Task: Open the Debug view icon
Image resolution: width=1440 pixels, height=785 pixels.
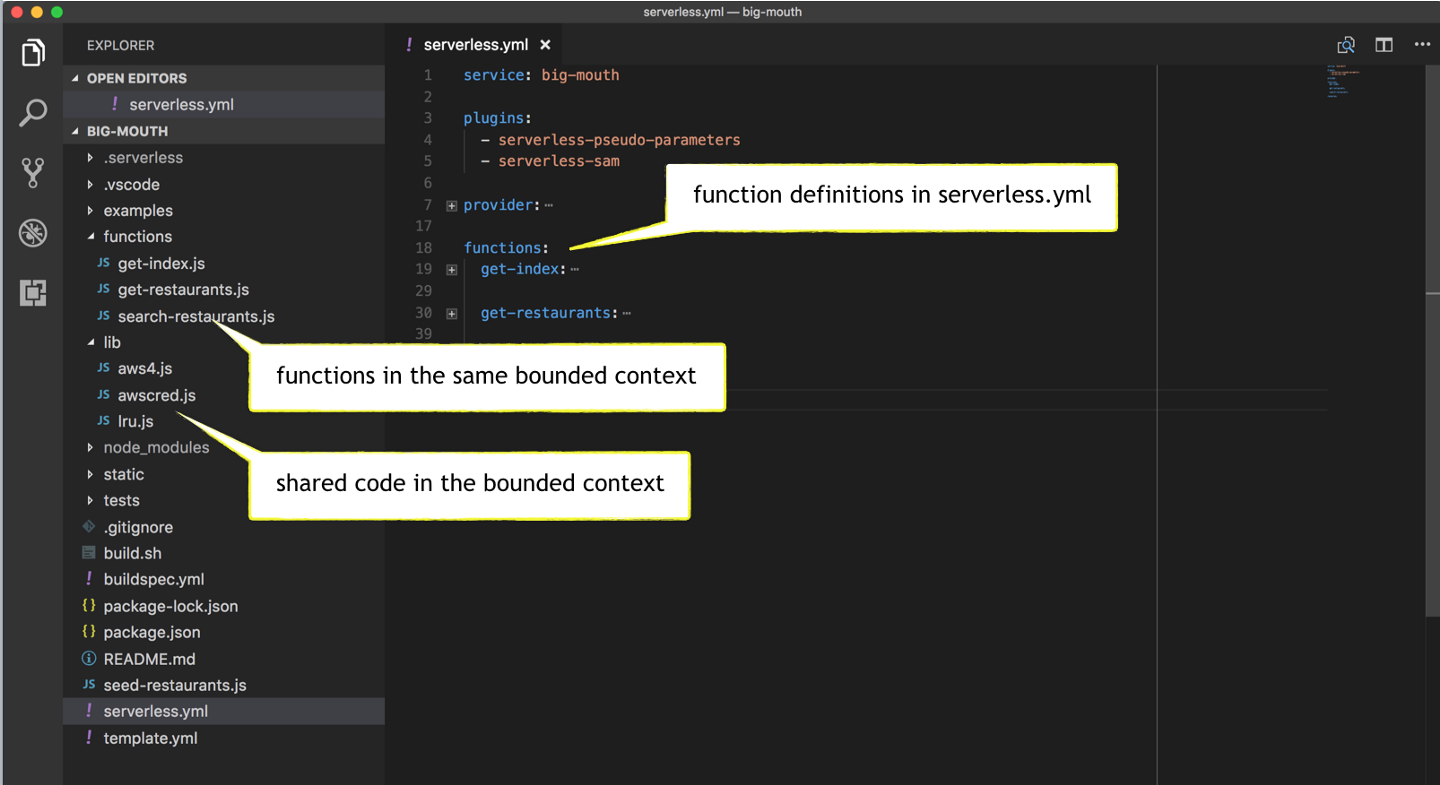Action: click(33, 233)
